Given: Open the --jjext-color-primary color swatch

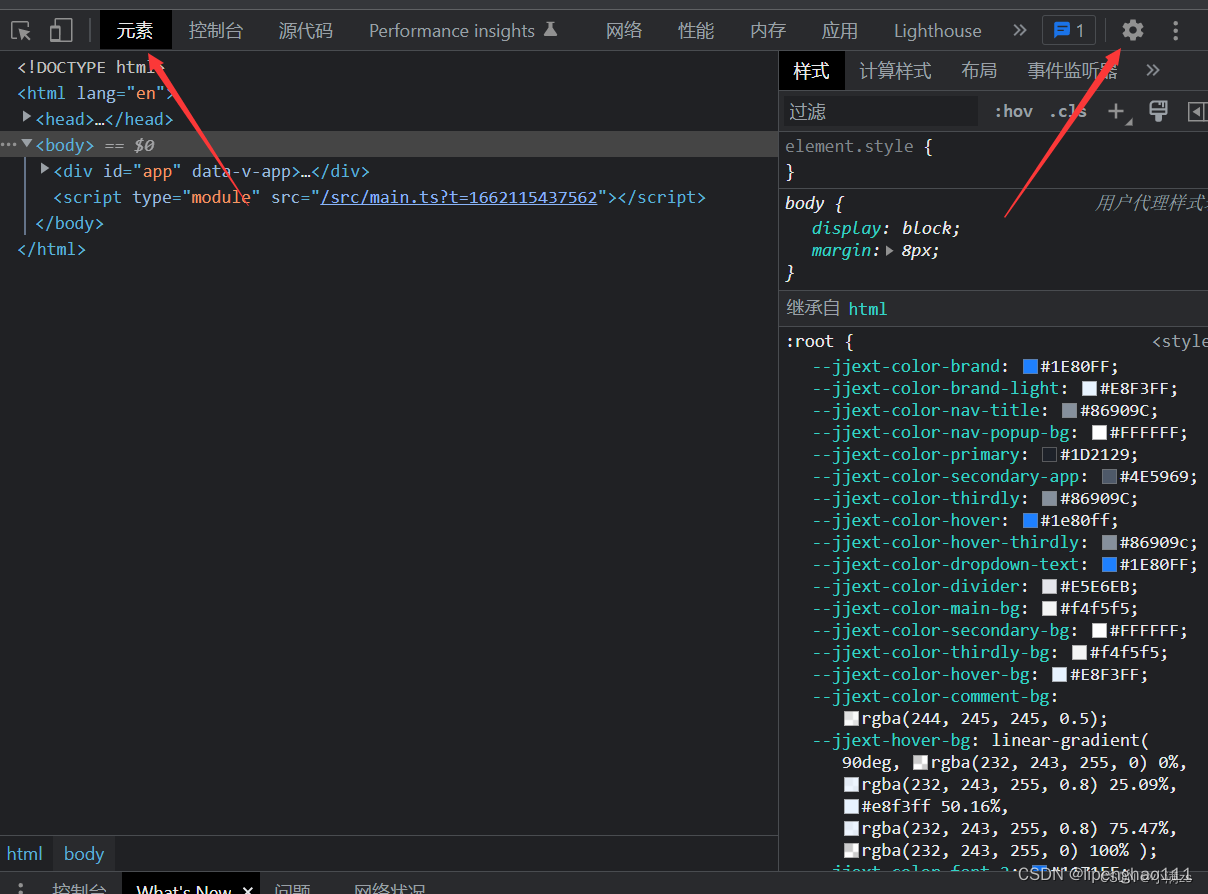Looking at the screenshot, I should (1049, 454).
